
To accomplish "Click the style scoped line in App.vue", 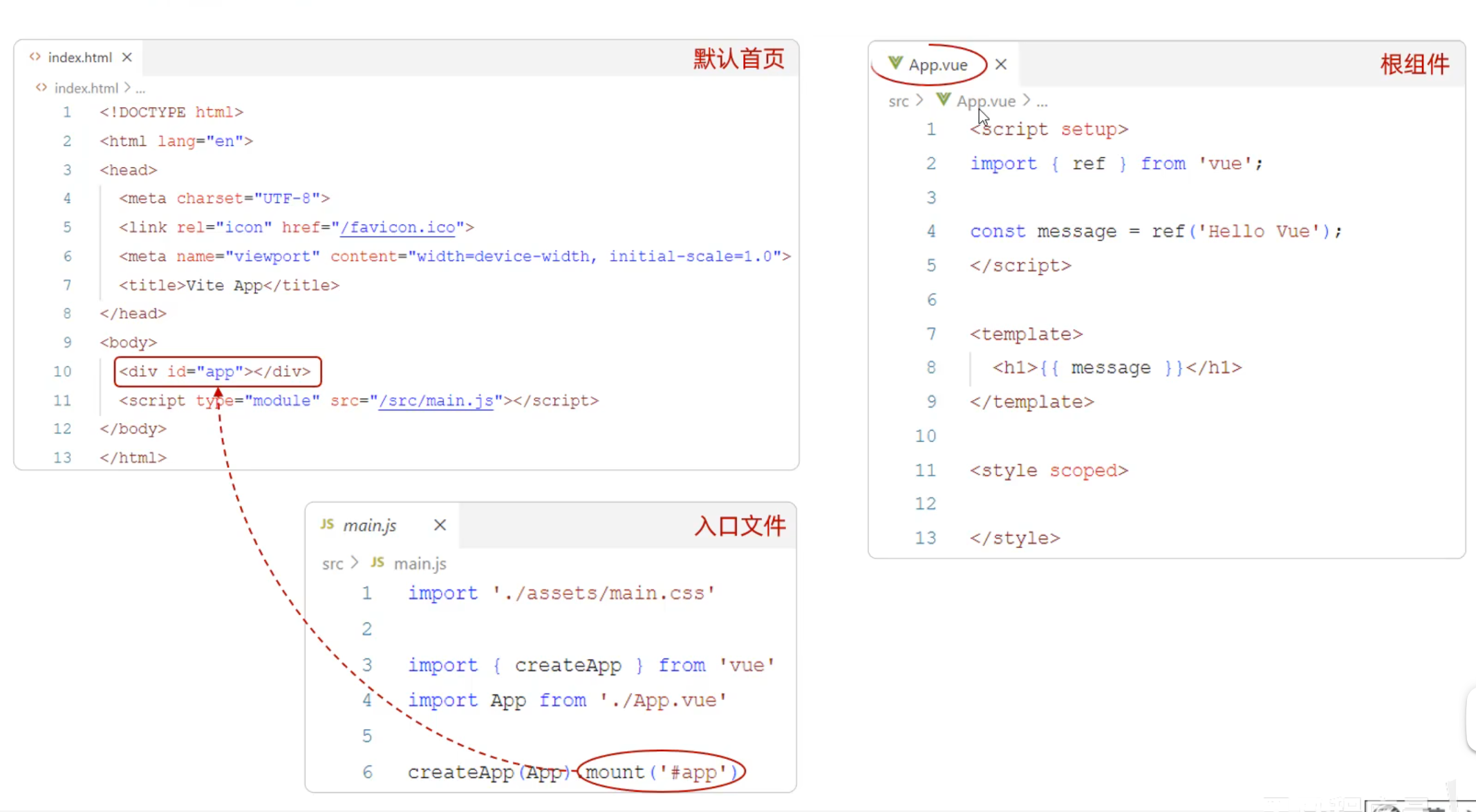I will 1048,471.
